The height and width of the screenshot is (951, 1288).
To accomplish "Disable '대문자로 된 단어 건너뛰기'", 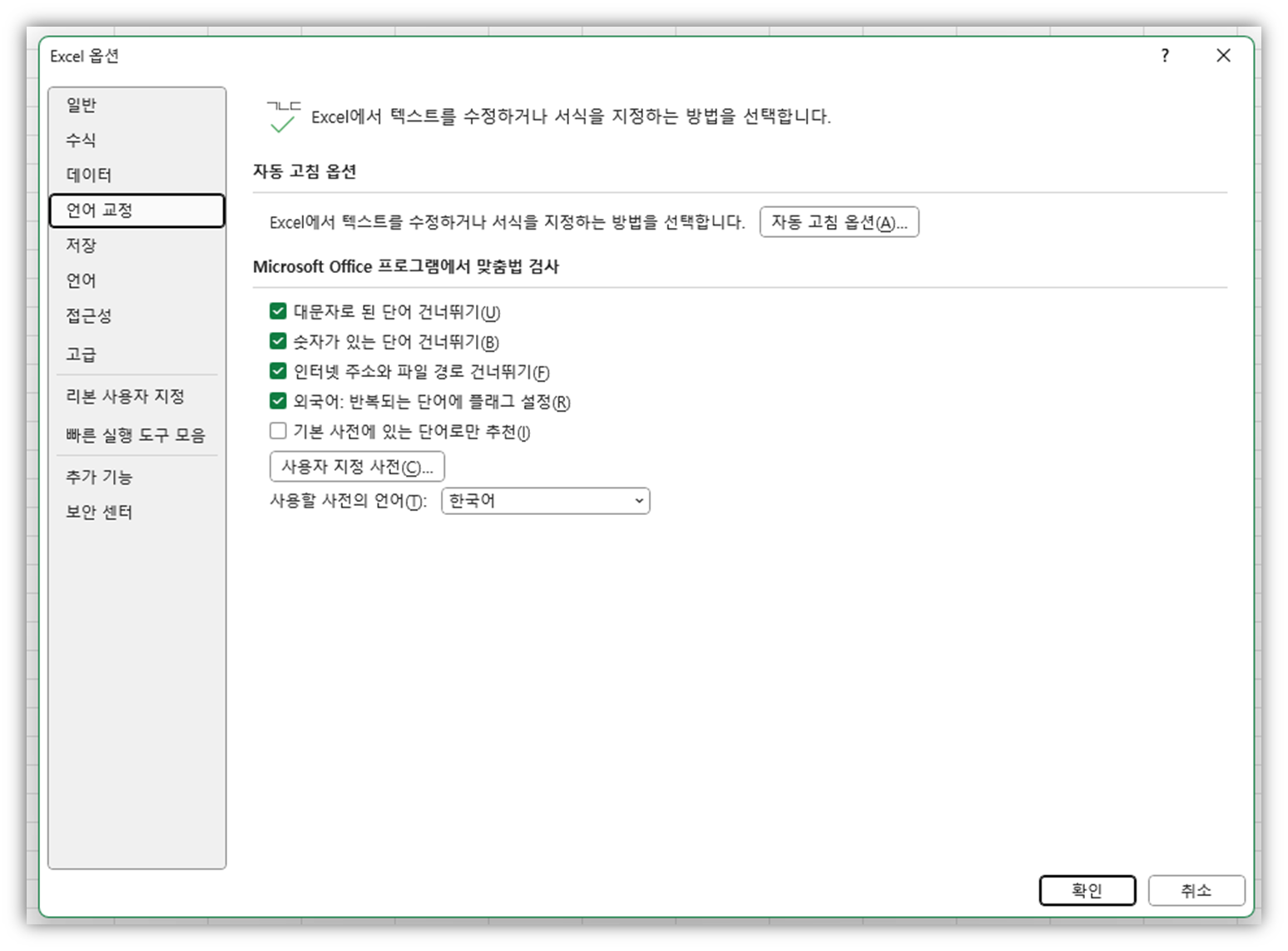I will 277,311.
